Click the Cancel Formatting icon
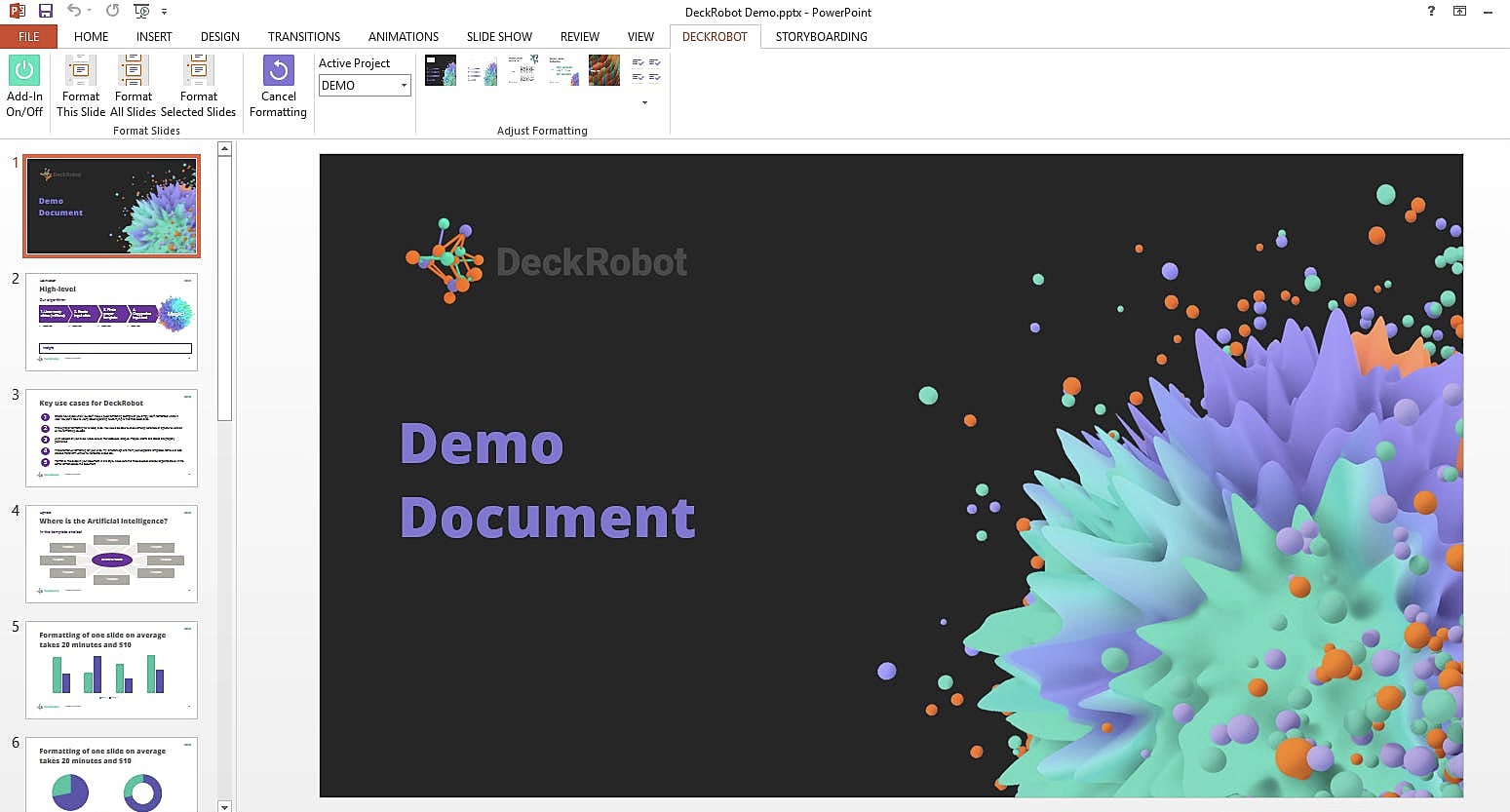This screenshot has height=812, width=1510. (x=279, y=71)
